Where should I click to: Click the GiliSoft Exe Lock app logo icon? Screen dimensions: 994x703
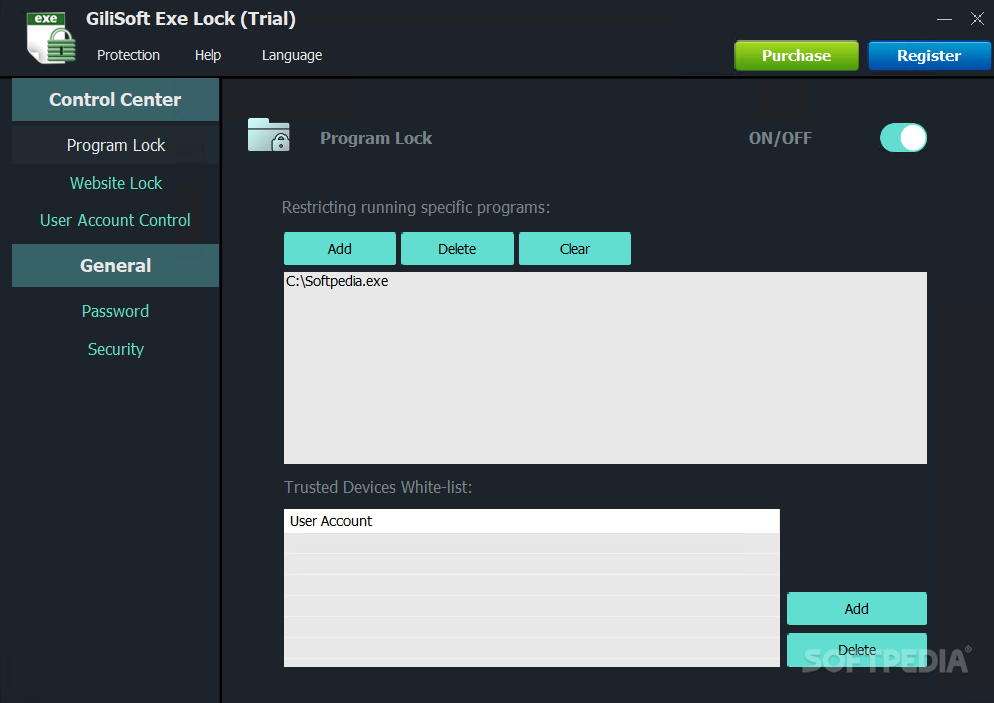coord(51,38)
